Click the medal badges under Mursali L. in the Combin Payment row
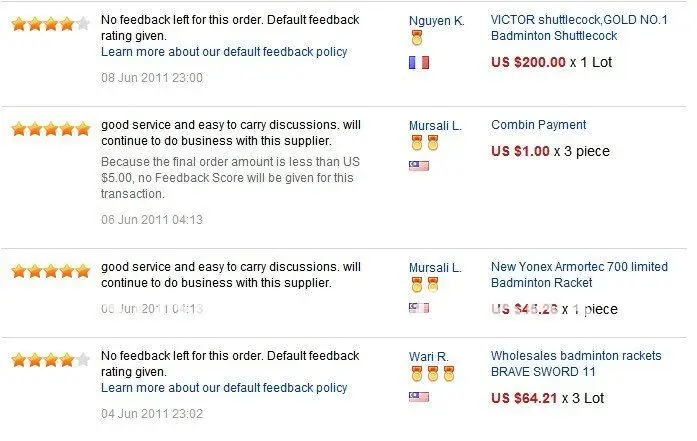This screenshot has width=697, height=441. tap(425, 143)
